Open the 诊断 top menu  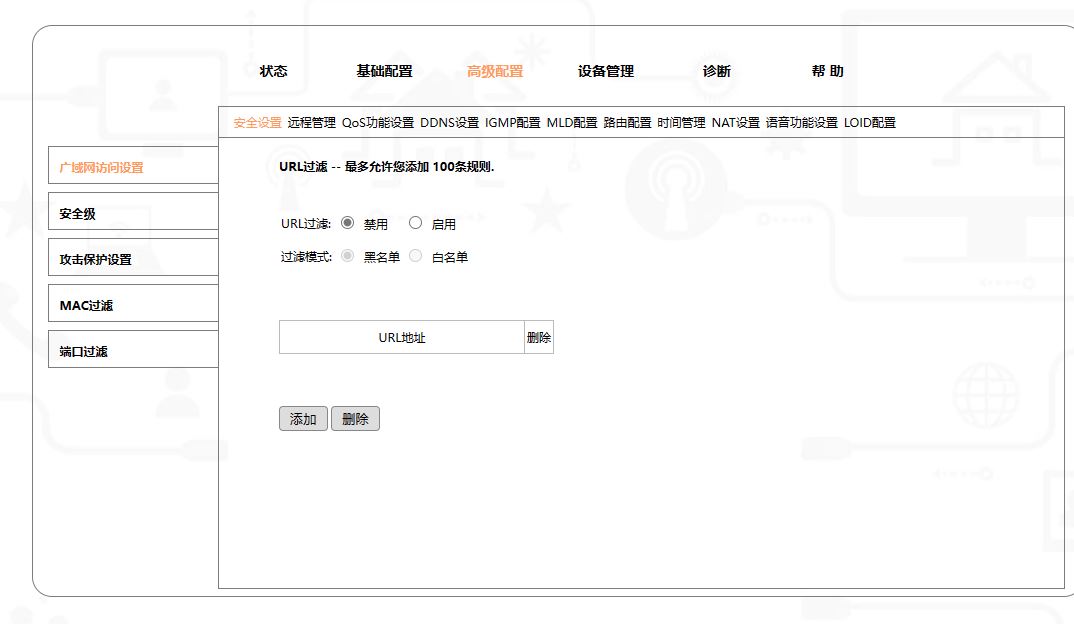click(716, 71)
